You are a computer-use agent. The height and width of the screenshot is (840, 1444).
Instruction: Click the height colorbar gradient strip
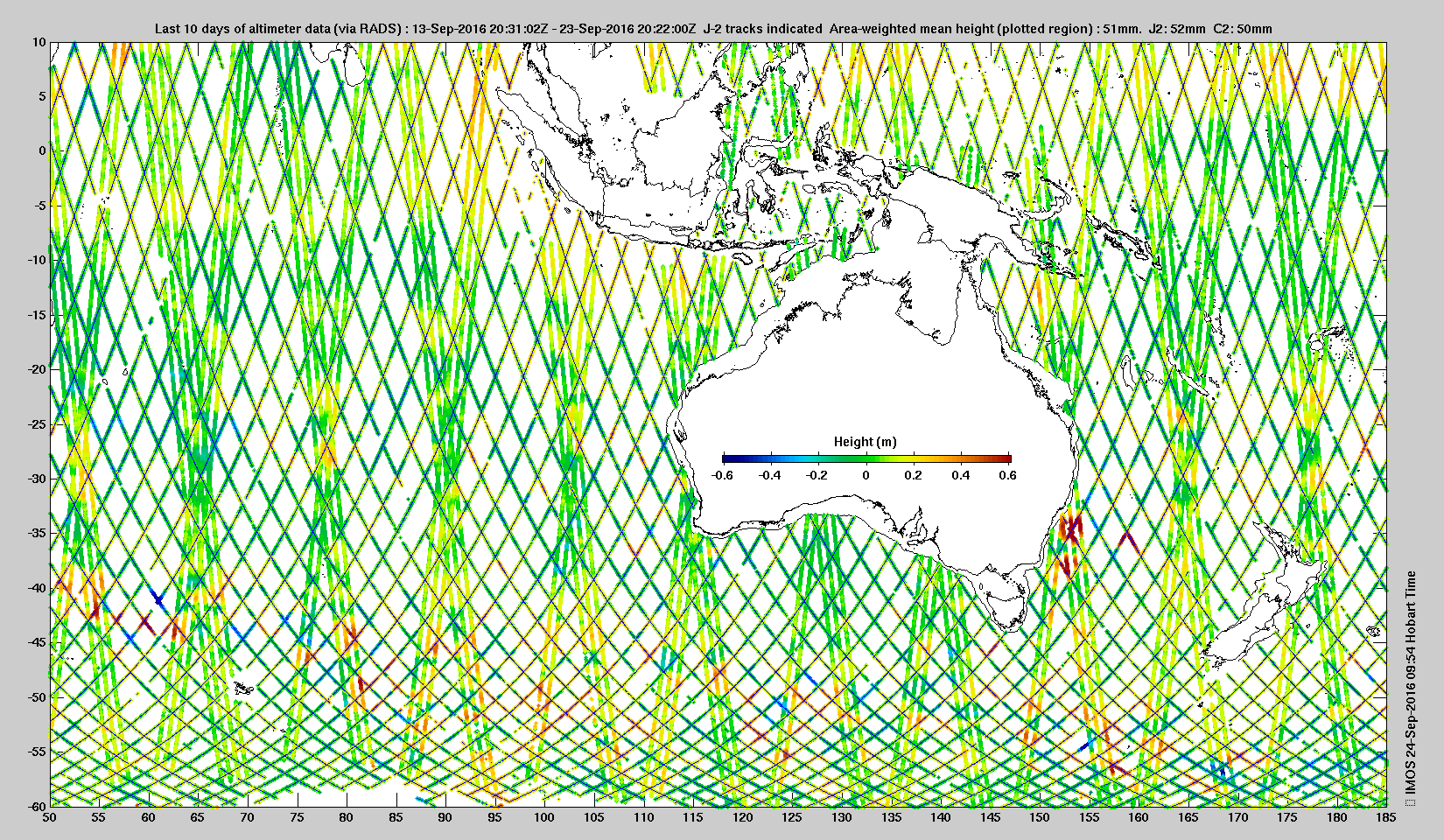[866, 458]
